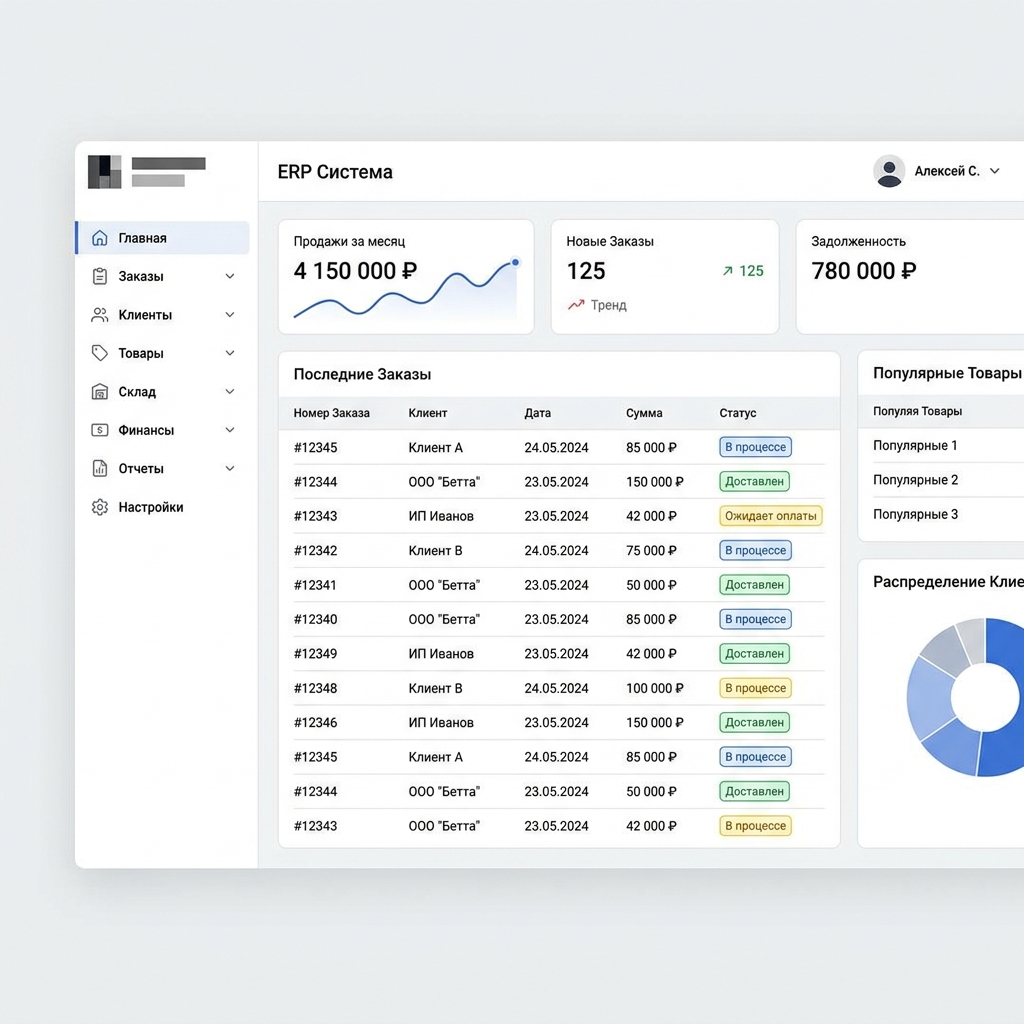Click the green up-arrow beside 125
1024x1024 pixels.
[x=728, y=270]
